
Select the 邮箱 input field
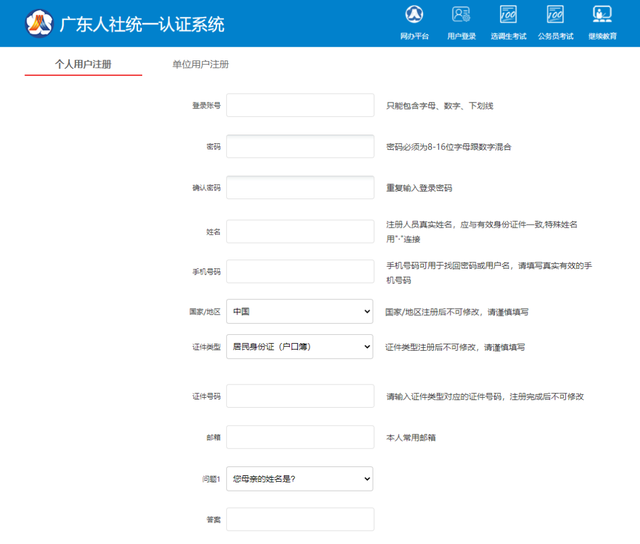point(300,437)
